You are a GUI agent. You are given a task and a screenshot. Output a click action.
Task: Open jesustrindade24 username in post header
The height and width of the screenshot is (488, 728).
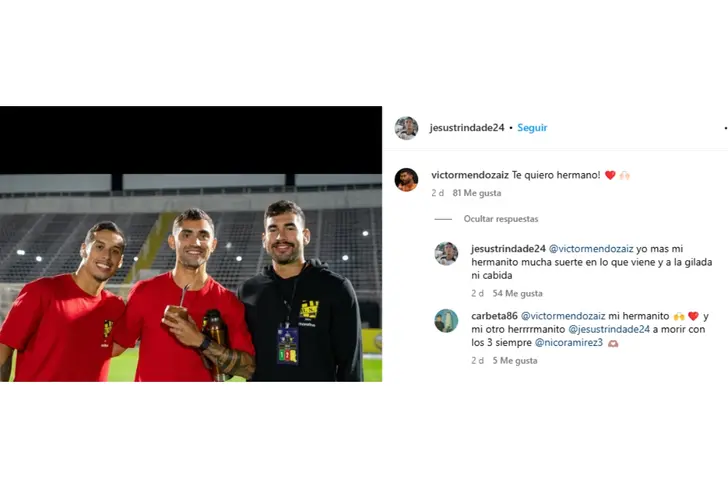tap(467, 128)
